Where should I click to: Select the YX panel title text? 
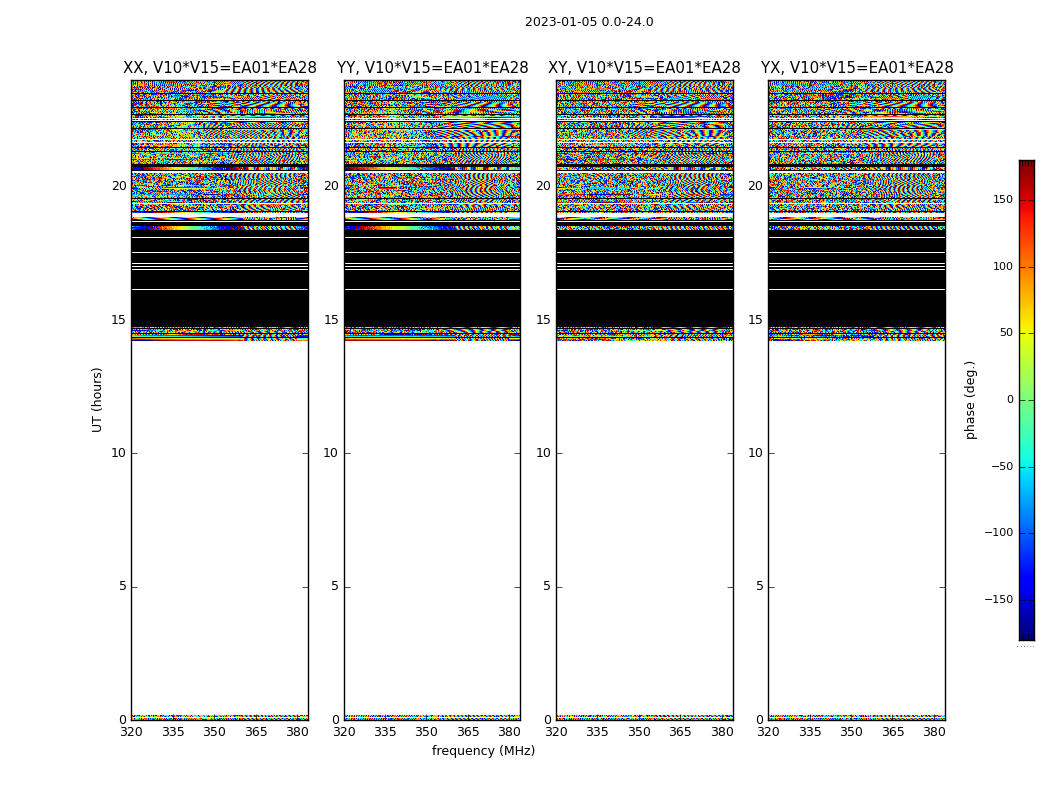pos(857,68)
